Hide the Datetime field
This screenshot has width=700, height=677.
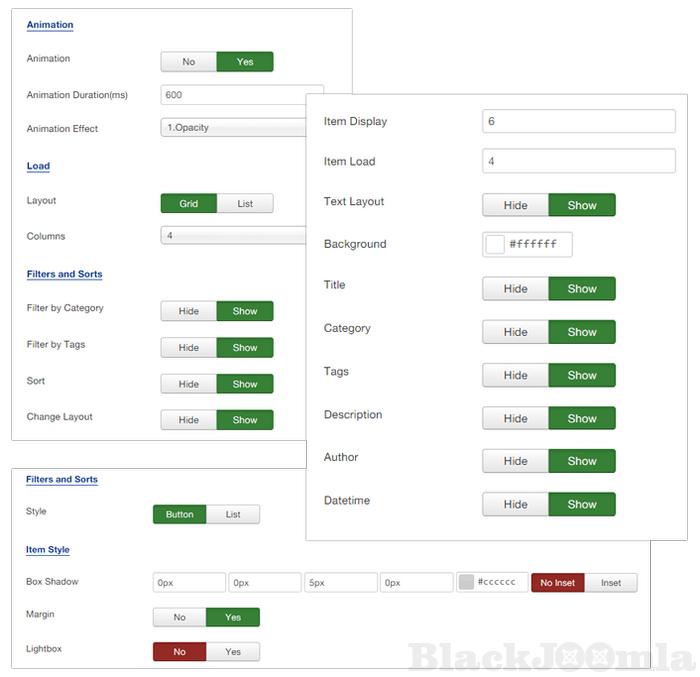[x=515, y=504]
